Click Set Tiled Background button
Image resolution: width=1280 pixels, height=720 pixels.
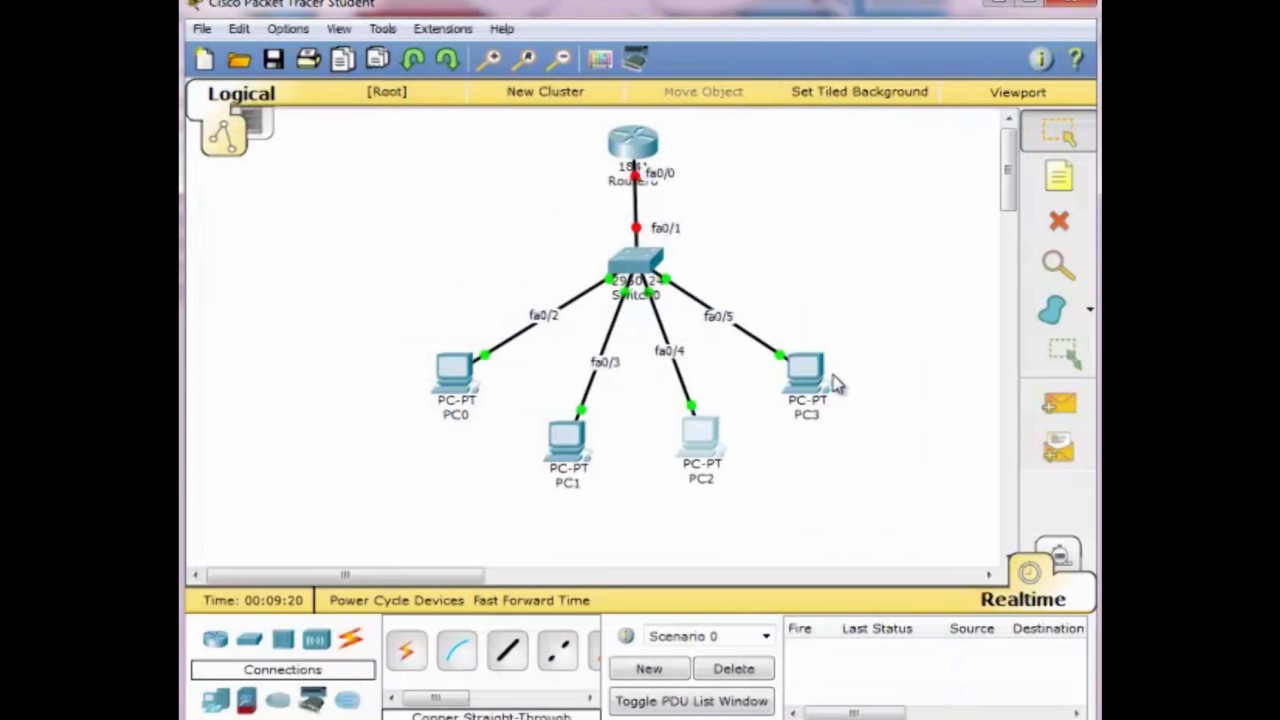pos(860,91)
